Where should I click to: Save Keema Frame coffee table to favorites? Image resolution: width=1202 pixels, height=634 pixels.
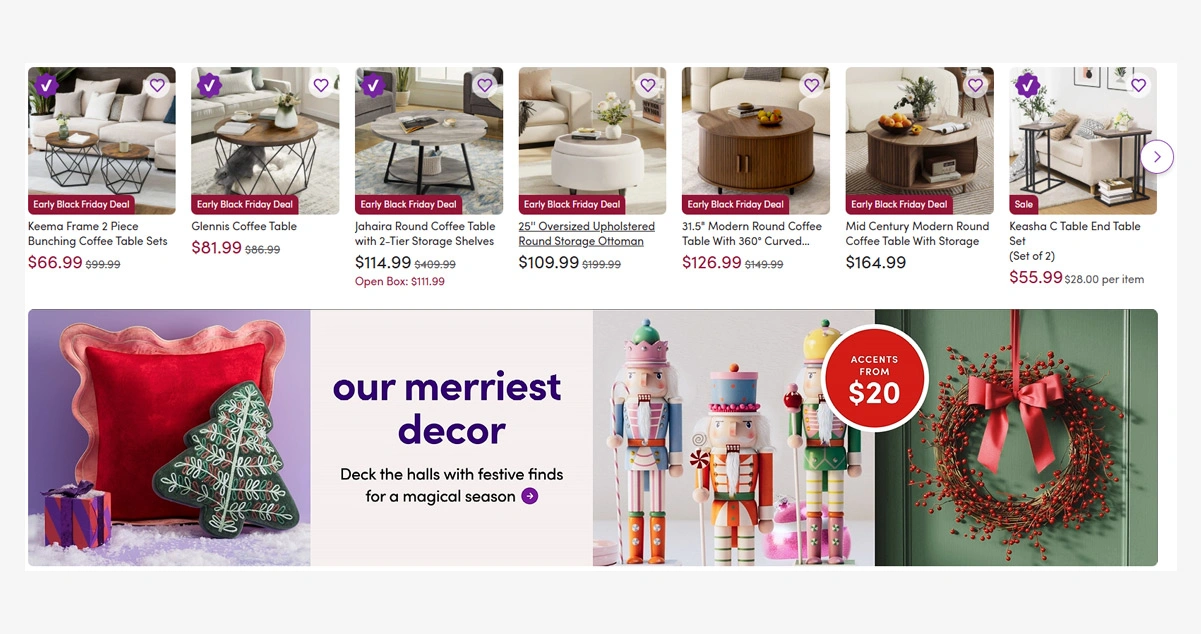[157, 86]
